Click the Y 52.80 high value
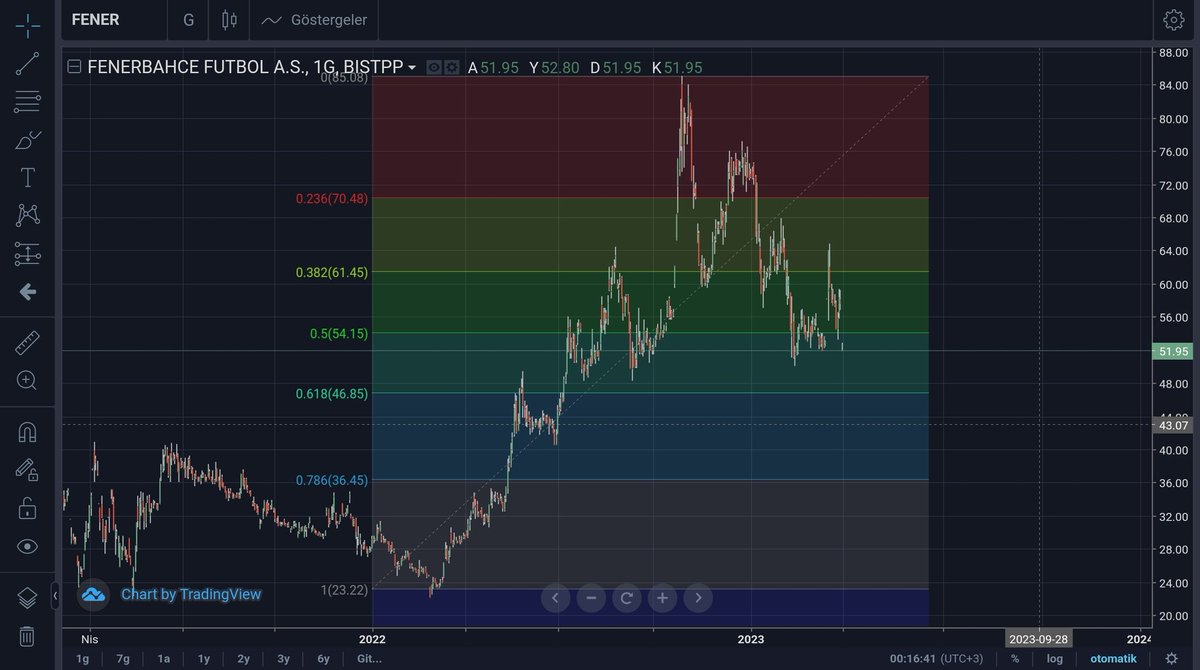 pos(554,67)
